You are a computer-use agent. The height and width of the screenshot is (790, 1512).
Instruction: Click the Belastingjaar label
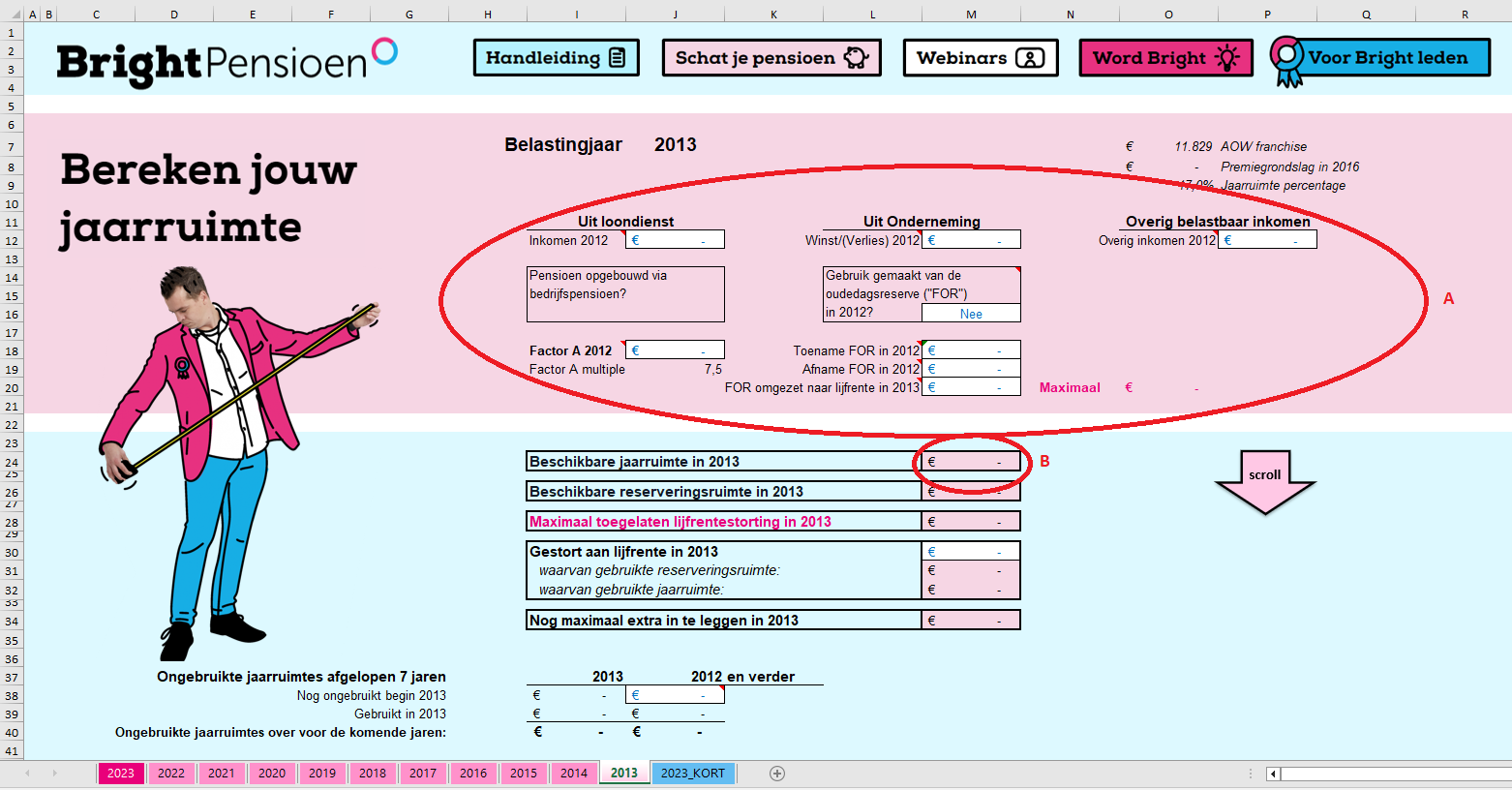pos(563,144)
